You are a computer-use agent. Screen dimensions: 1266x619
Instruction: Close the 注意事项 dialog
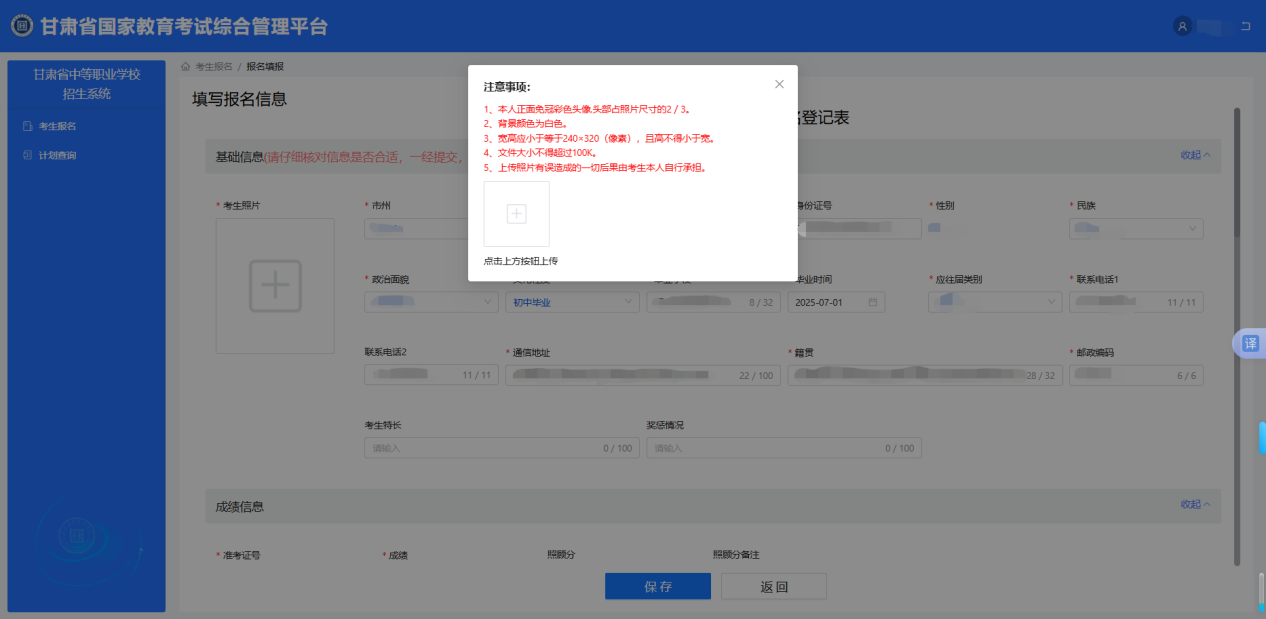(x=779, y=85)
